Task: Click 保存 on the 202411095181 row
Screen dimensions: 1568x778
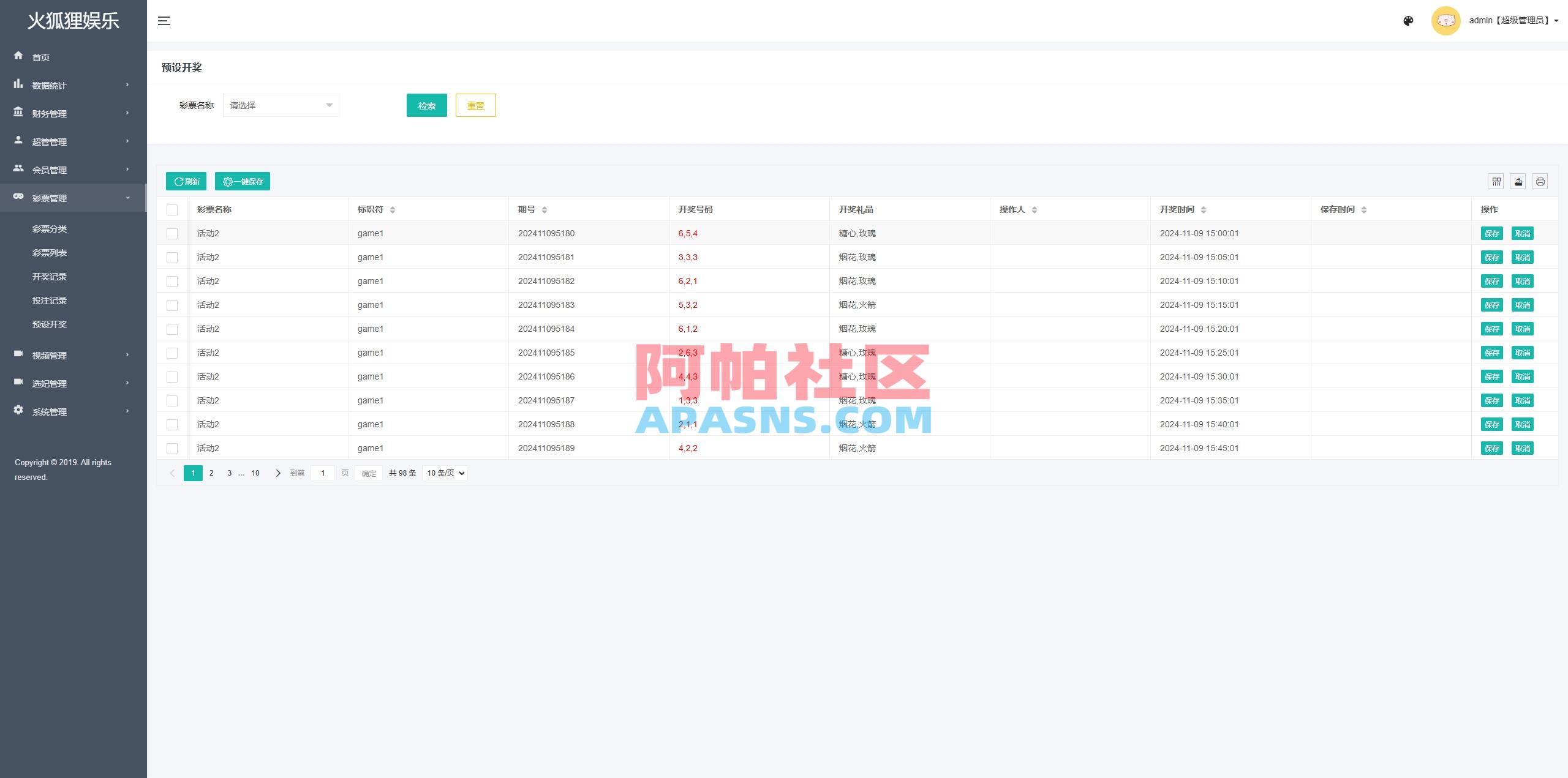Action: [x=1492, y=257]
